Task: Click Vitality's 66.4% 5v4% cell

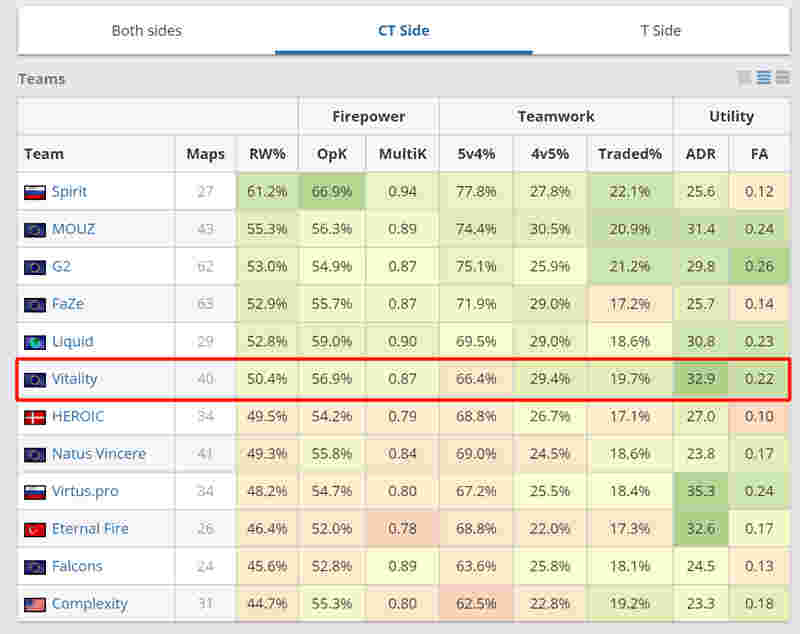Action: click(476, 379)
